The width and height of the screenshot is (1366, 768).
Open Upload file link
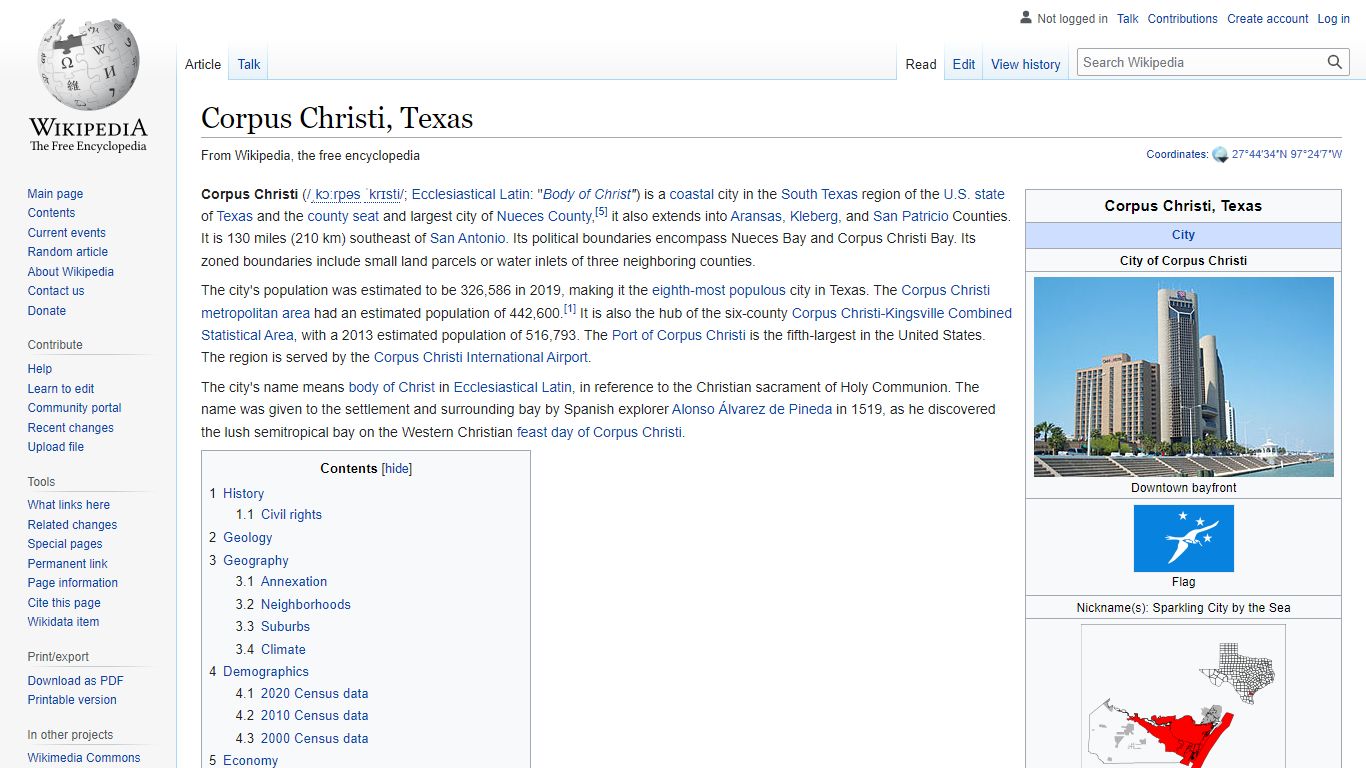[x=56, y=447]
